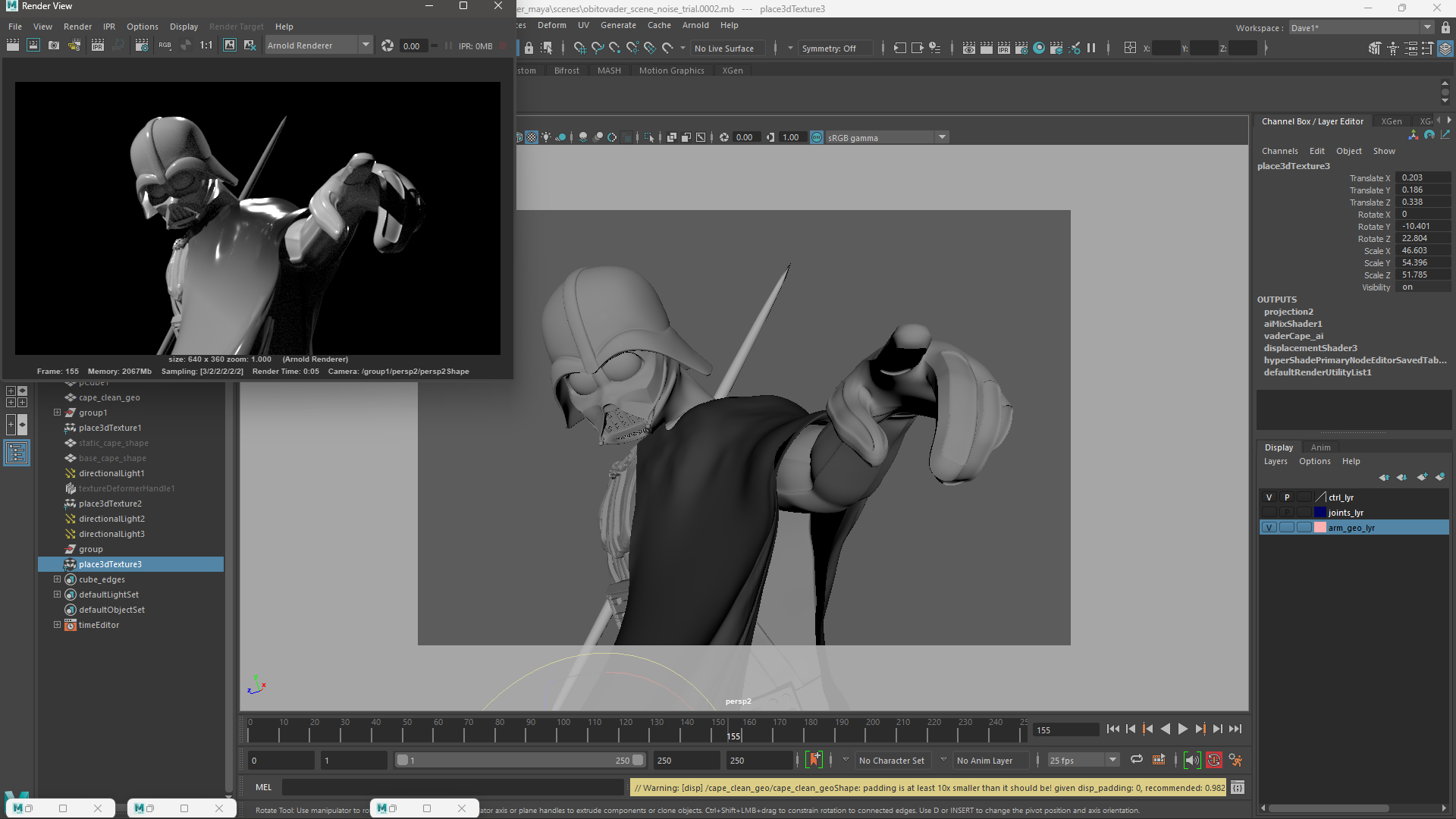Open render settings icon in Render View

pyautogui.click(x=142, y=45)
